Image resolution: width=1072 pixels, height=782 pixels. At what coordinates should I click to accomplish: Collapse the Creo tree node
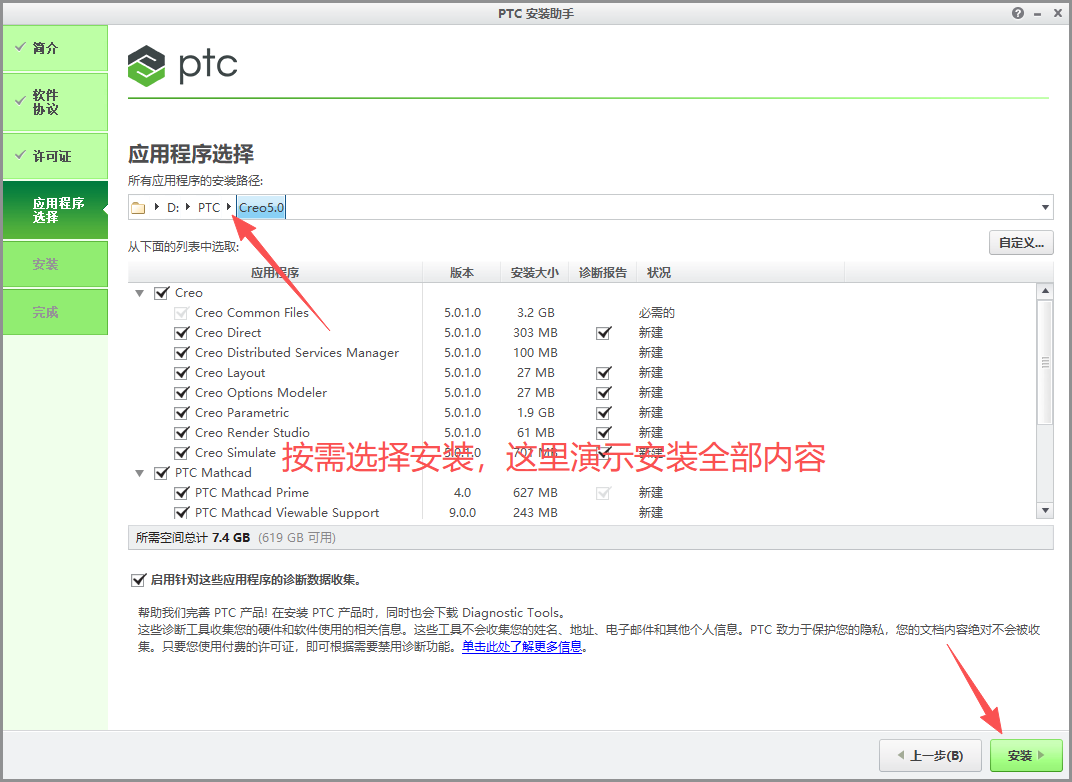pyautogui.click(x=139, y=292)
